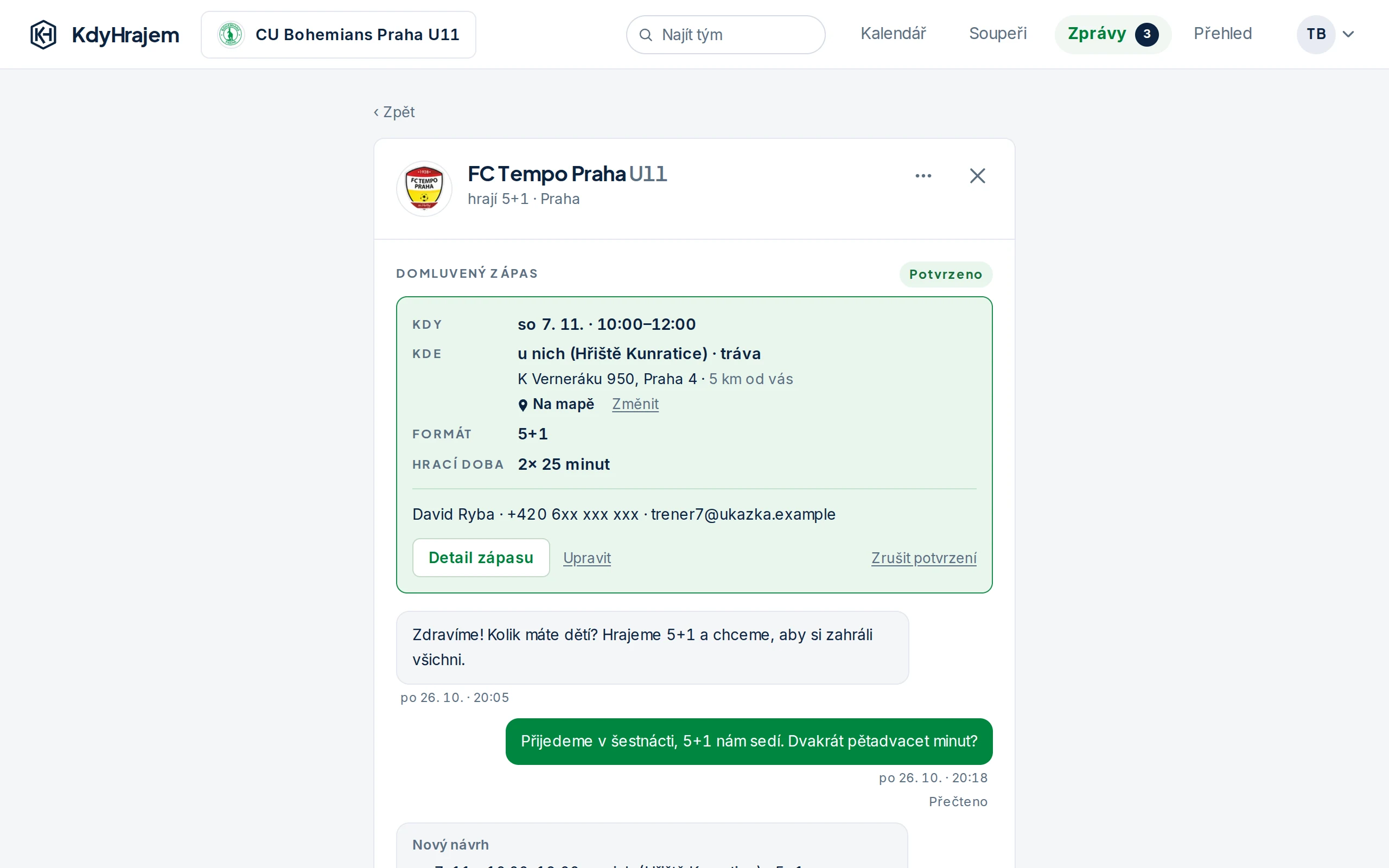Click the TB user avatar
This screenshot has height=868, width=1389.
[x=1316, y=34]
